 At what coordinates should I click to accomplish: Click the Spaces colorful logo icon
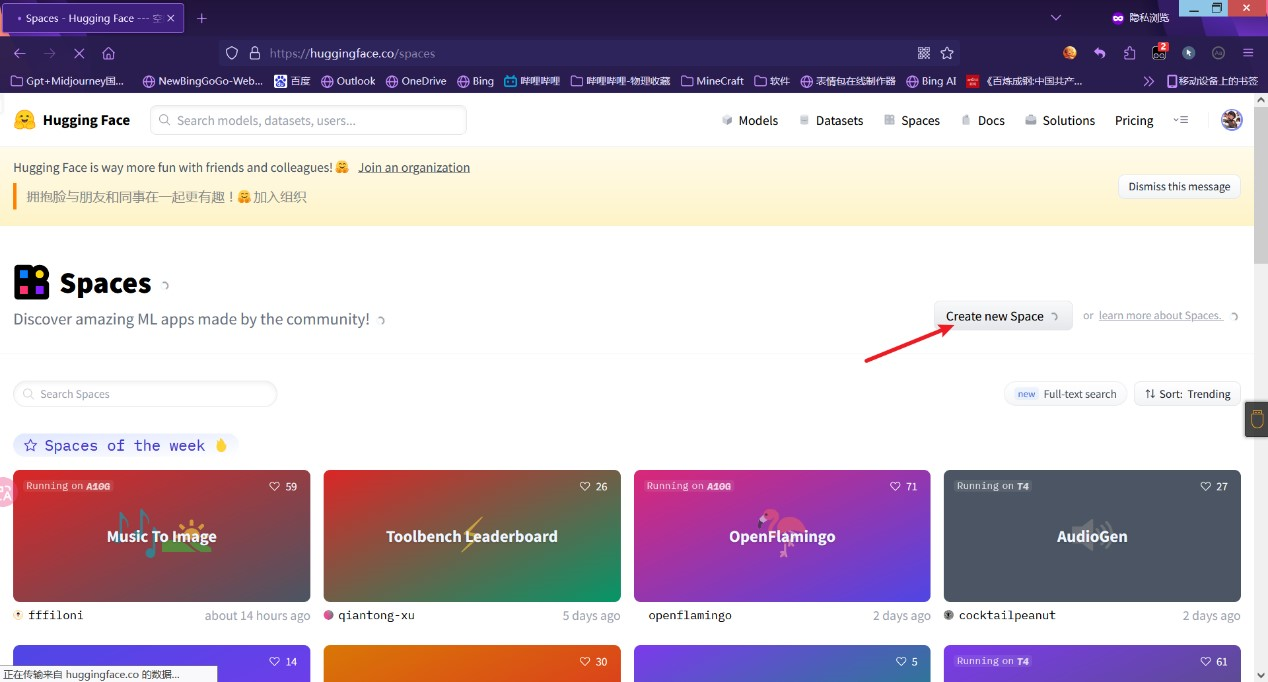pos(31,283)
